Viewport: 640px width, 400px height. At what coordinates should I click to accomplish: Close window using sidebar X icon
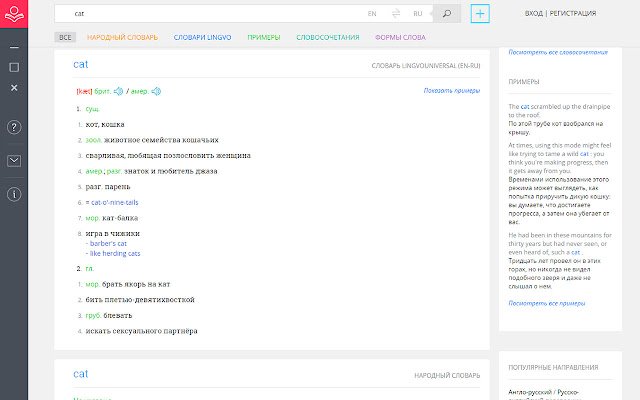pyautogui.click(x=14, y=88)
